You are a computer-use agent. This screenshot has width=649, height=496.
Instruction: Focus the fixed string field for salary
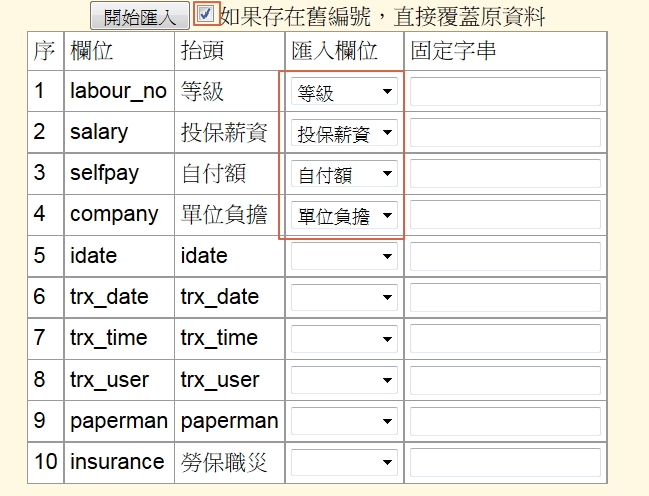tap(505, 133)
